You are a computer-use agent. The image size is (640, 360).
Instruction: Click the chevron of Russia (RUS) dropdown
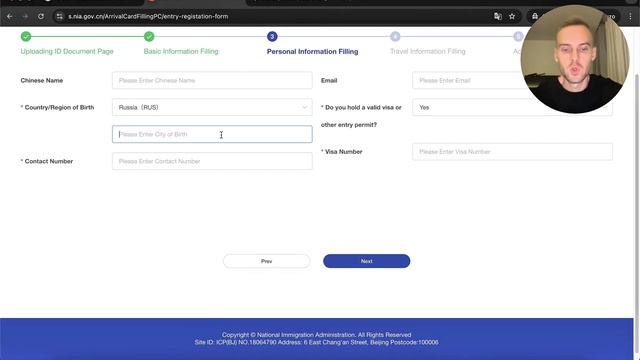304,107
